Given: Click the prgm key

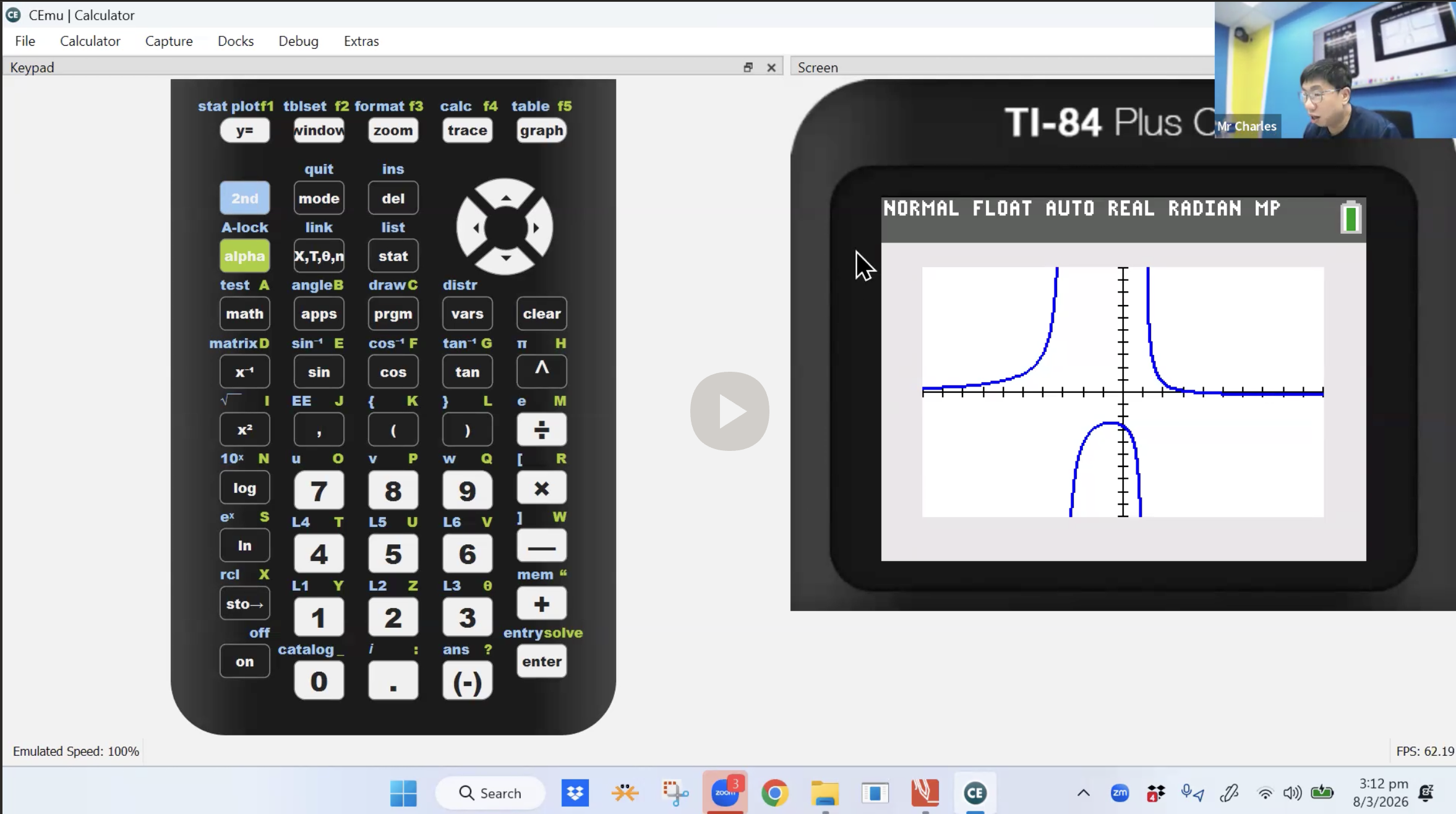Looking at the screenshot, I should (393, 314).
